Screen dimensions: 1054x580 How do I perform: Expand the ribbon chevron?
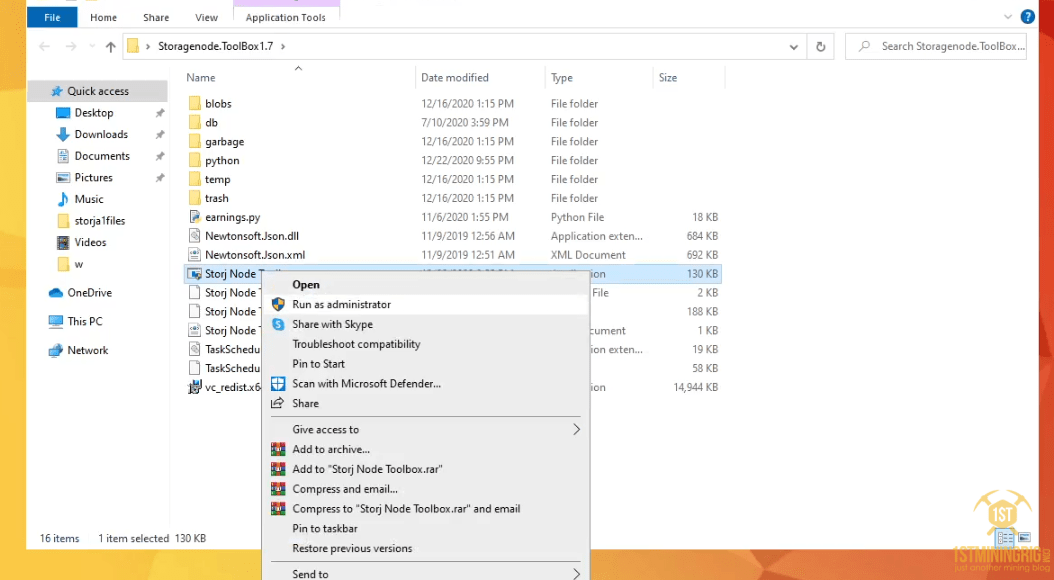[x=1008, y=17]
